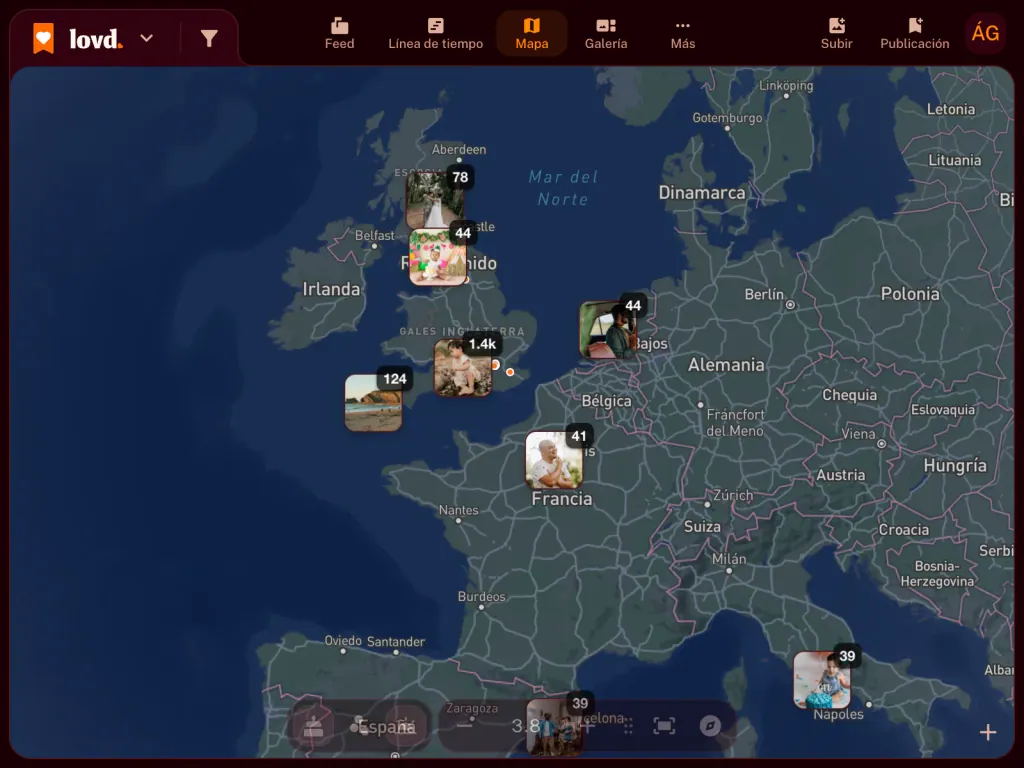Click the lovd heart bookmark logo

43,39
